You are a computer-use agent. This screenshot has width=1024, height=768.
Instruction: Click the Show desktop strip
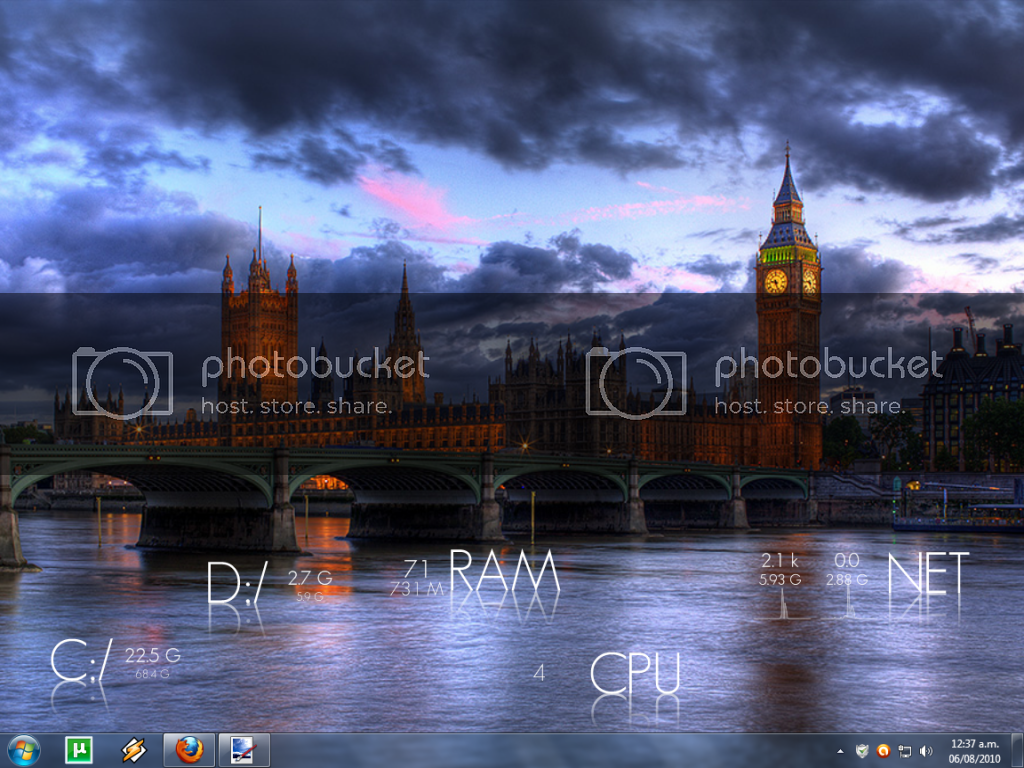1017,750
